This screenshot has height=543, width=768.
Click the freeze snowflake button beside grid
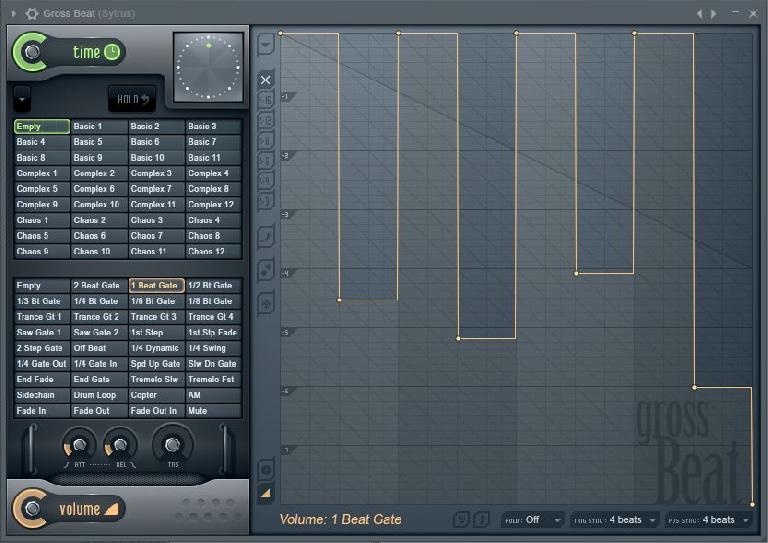pos(265,303)
